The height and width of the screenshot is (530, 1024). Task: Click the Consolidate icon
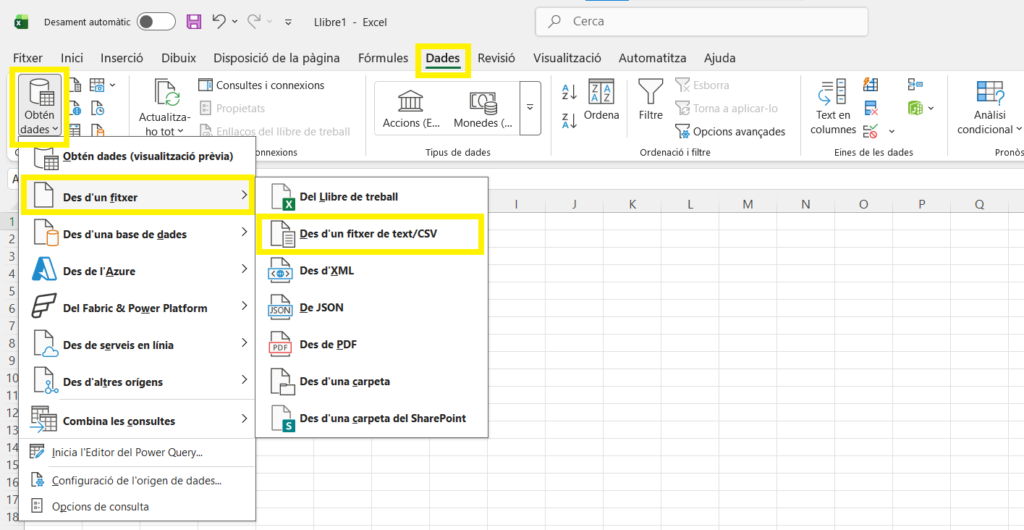coord(915,85)
